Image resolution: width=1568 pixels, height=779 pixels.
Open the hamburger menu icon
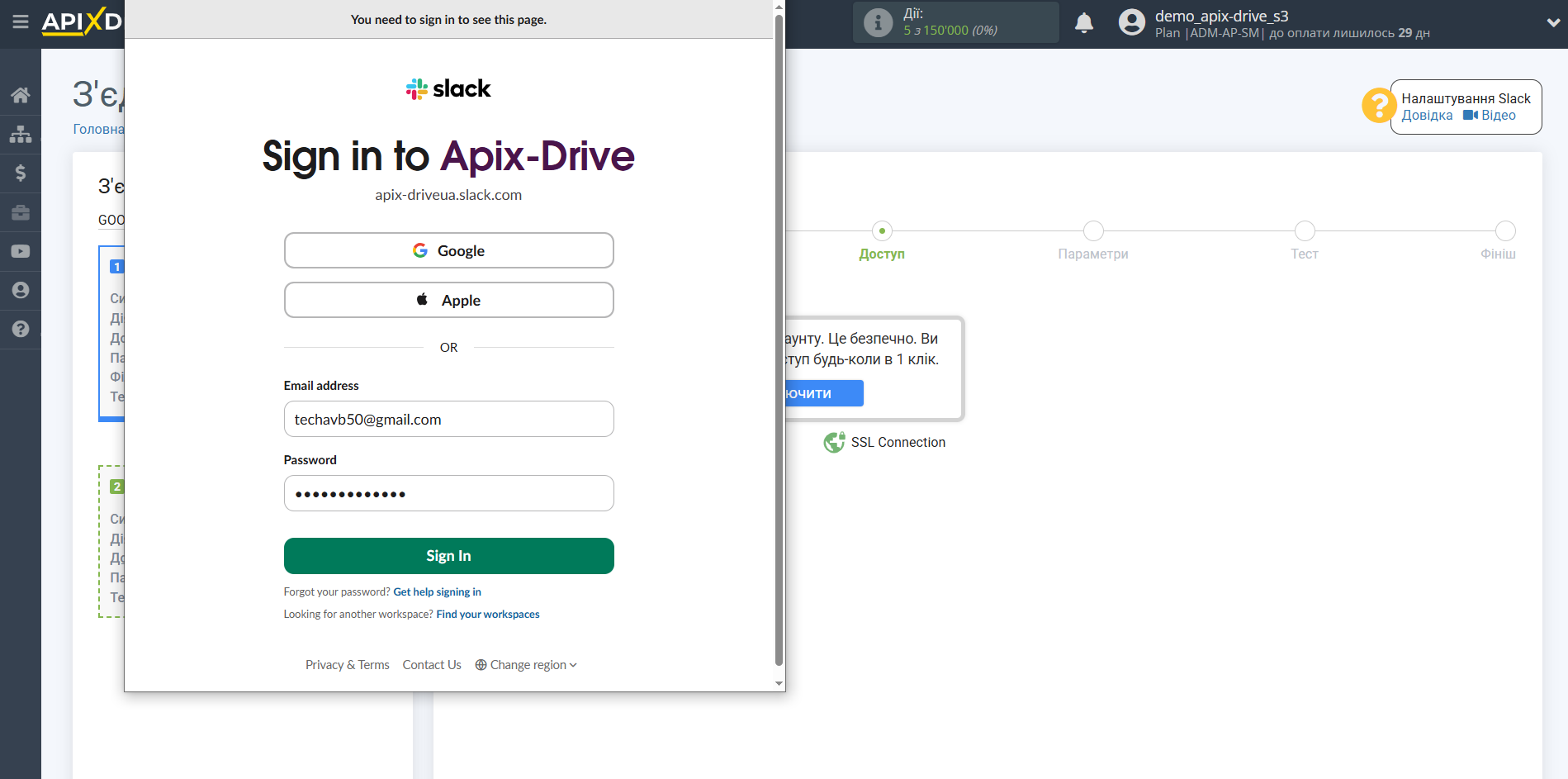21,22
